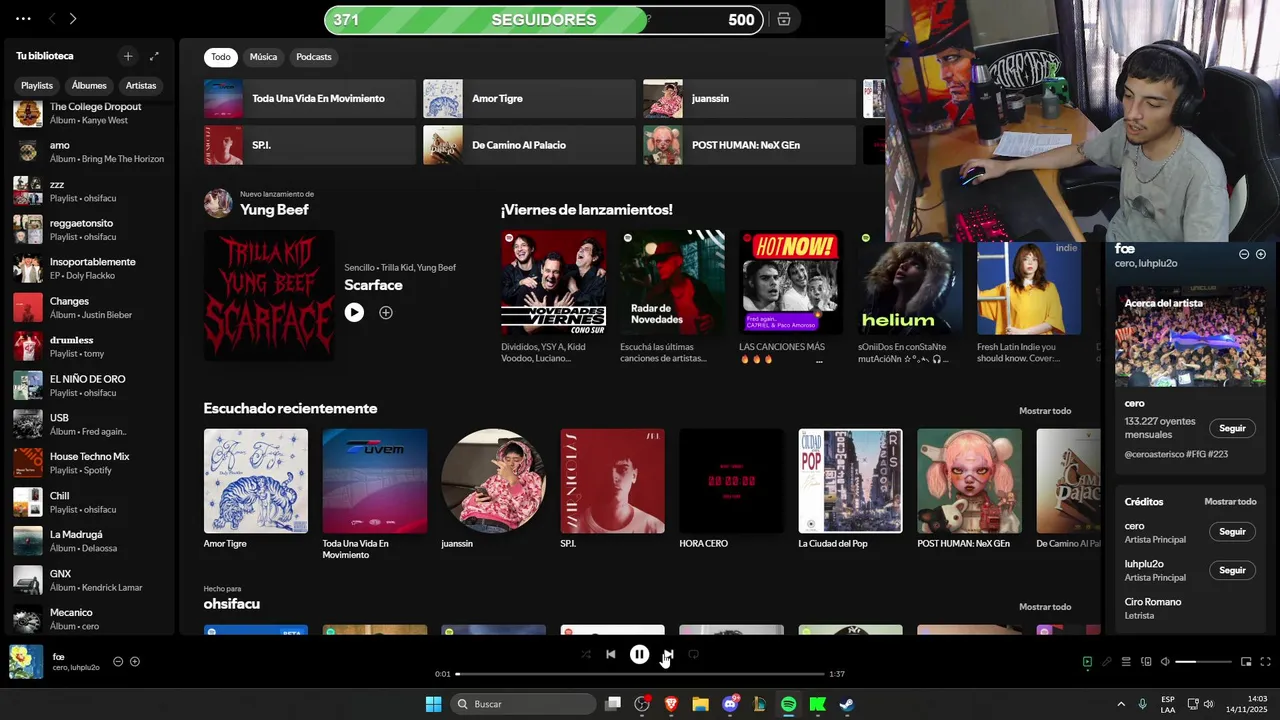Open Toda Una Vida En Movimiento shortcut
Viewport: 1280px width, 720px height.
coord(310,99)
